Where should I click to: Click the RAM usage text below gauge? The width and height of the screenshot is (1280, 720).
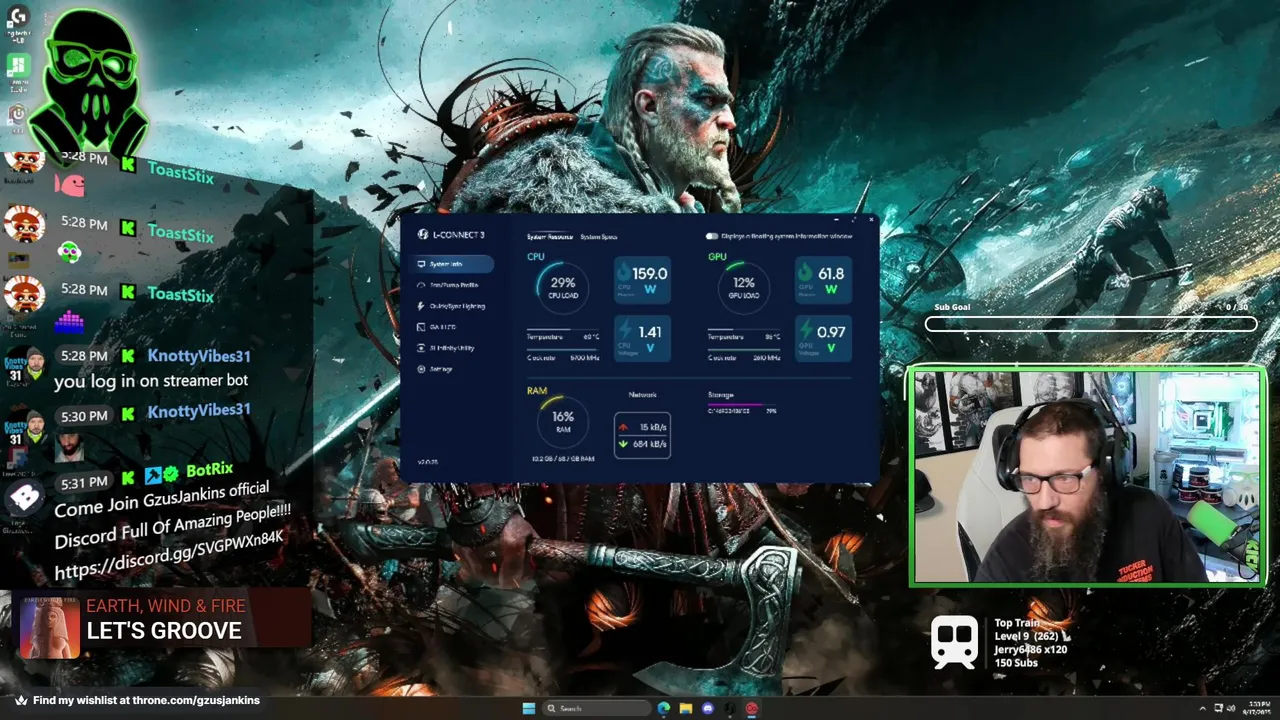click(x=563, y=459)
